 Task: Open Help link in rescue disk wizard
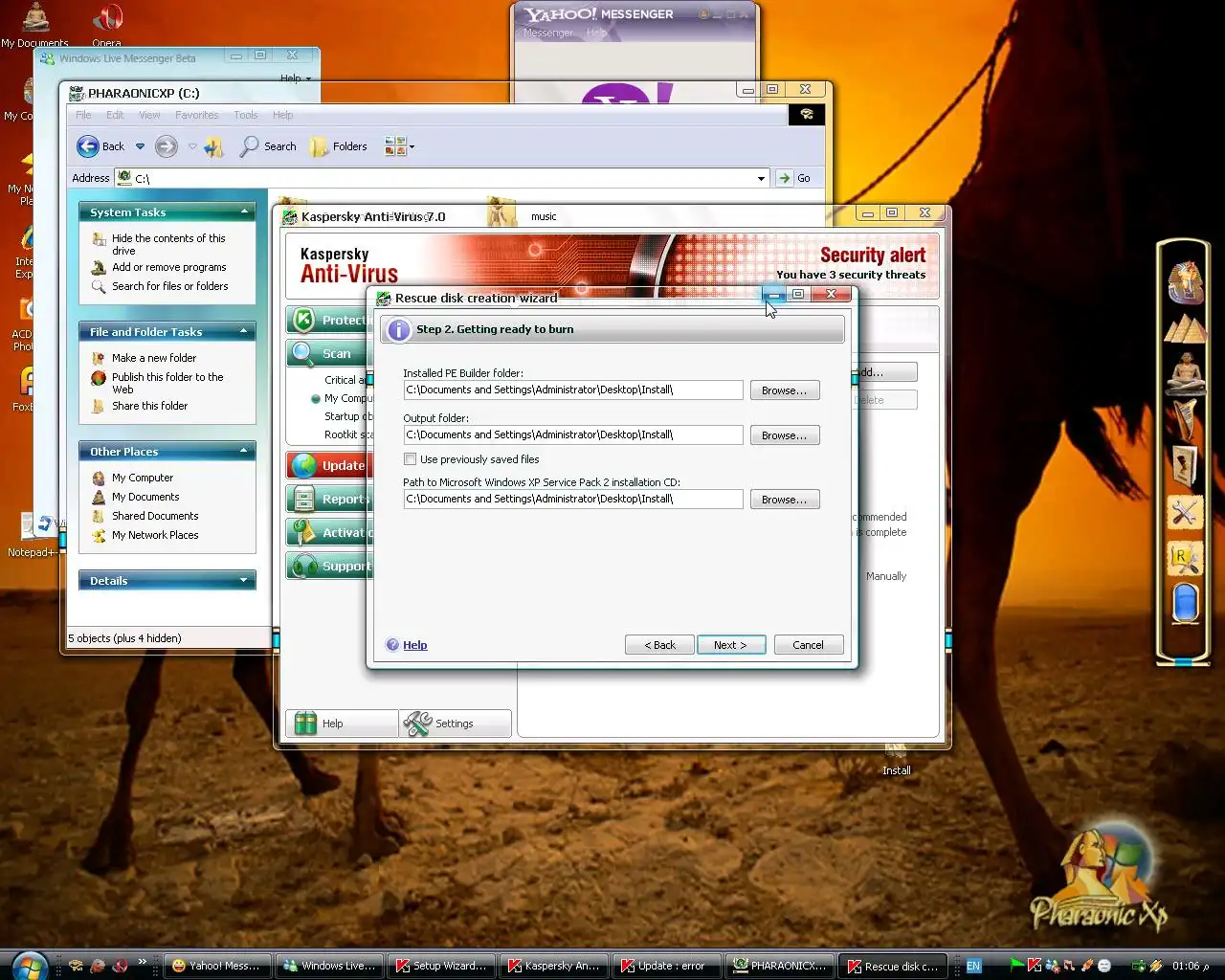pos(415,645)
